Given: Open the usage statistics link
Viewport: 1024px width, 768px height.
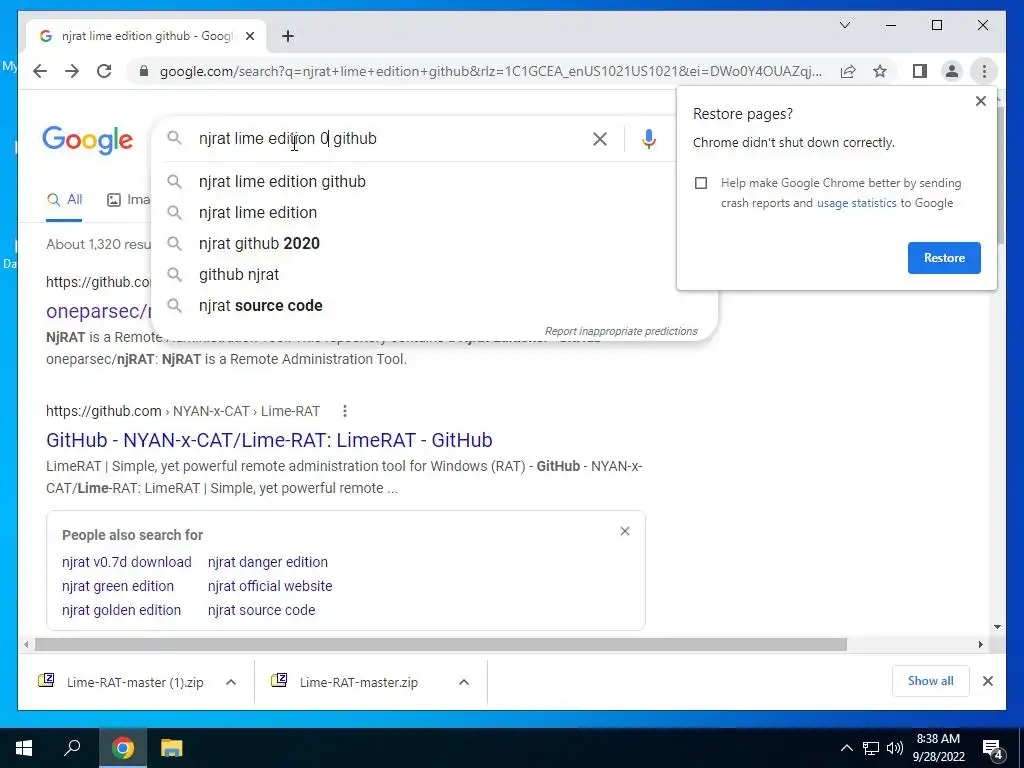Looking at the screenshot, I should [856, 203].
